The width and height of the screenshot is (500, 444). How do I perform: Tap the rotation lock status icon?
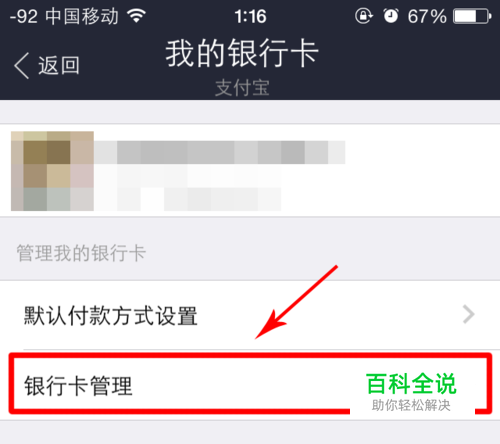(x=364, y=16)
